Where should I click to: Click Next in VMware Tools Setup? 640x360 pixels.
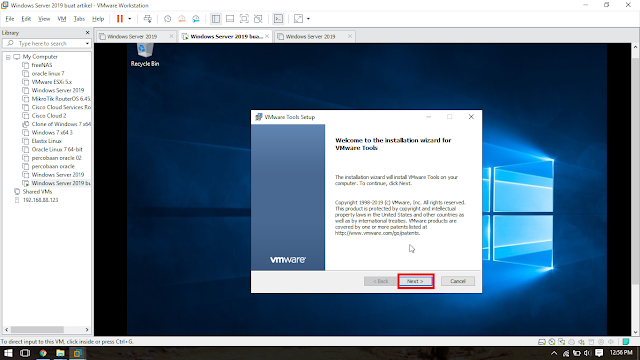[x=415, y=281]
